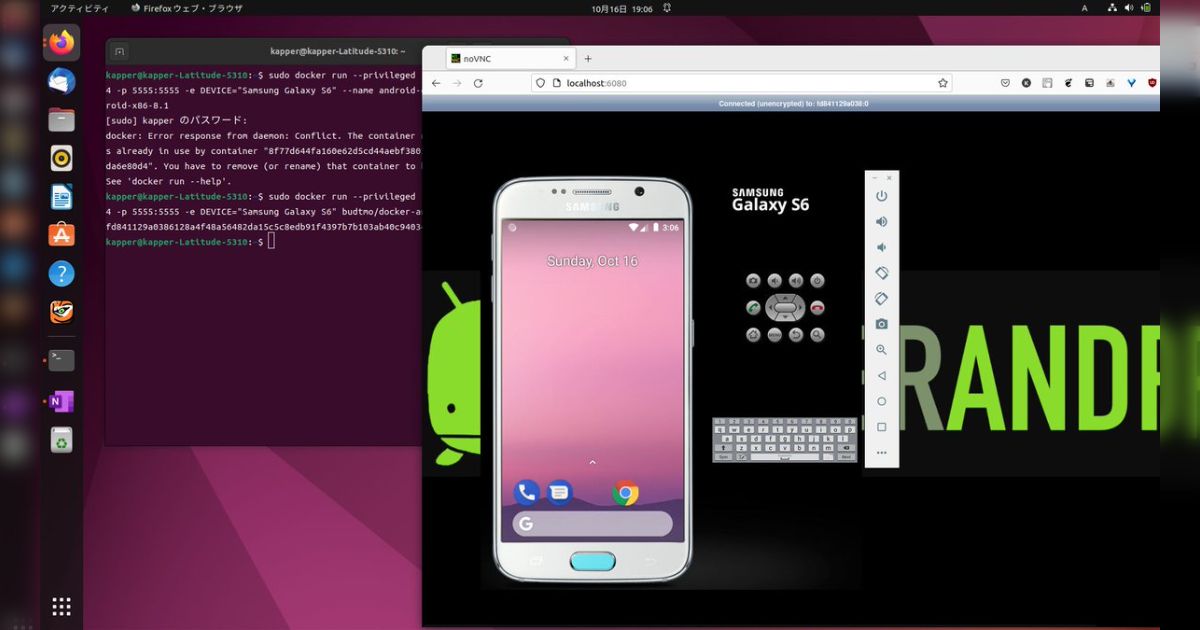Tap the Android Home circle button
1200x630 pixels.
click(x=881, y=400)
